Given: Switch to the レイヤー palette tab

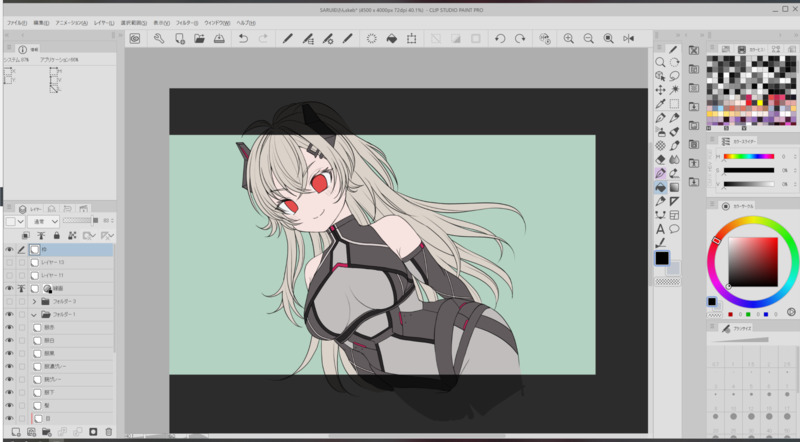Looking at the screenshot, I should point(30,209).
